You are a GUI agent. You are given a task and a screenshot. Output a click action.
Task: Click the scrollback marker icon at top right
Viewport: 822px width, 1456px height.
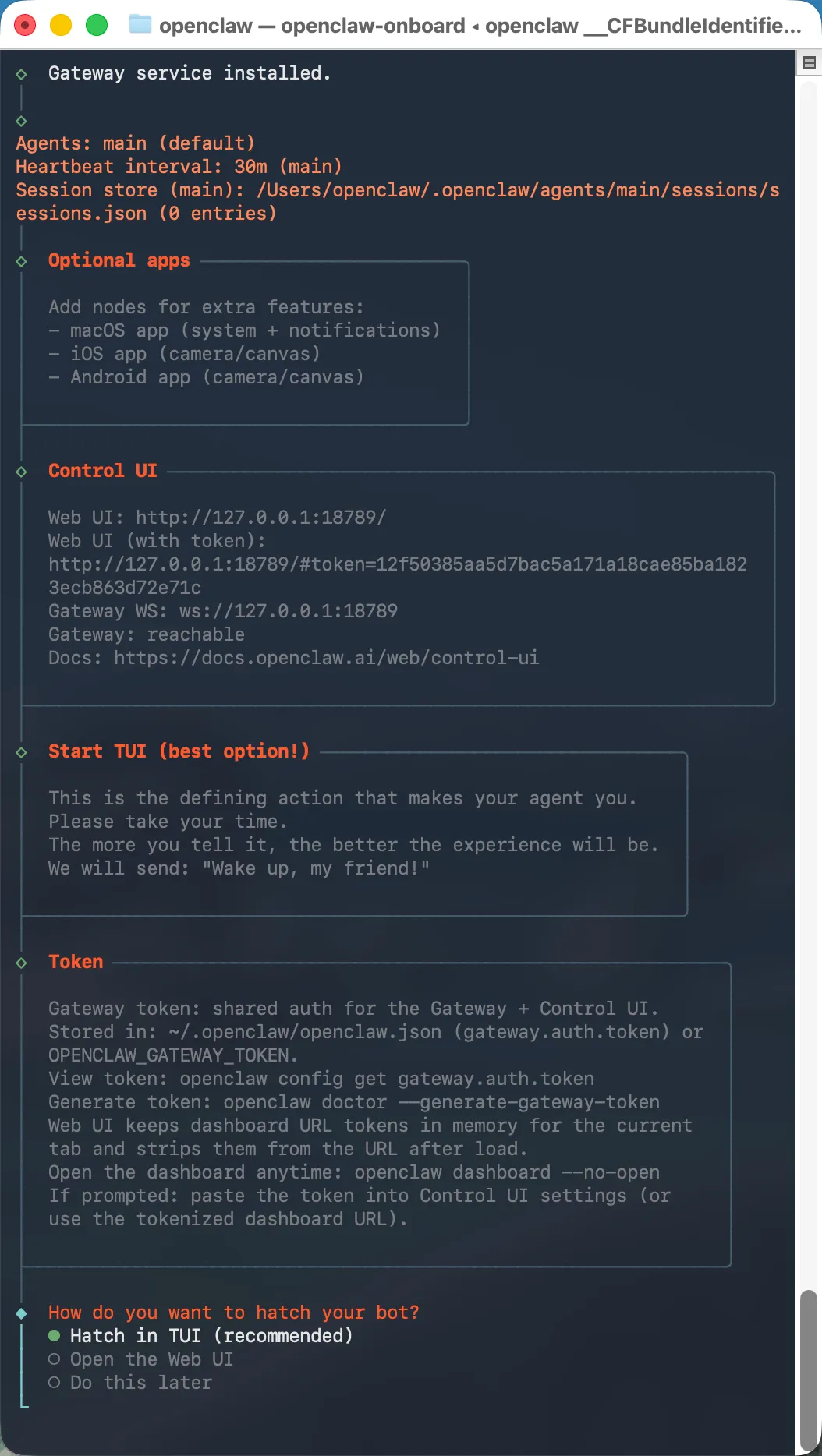[809, 62]
